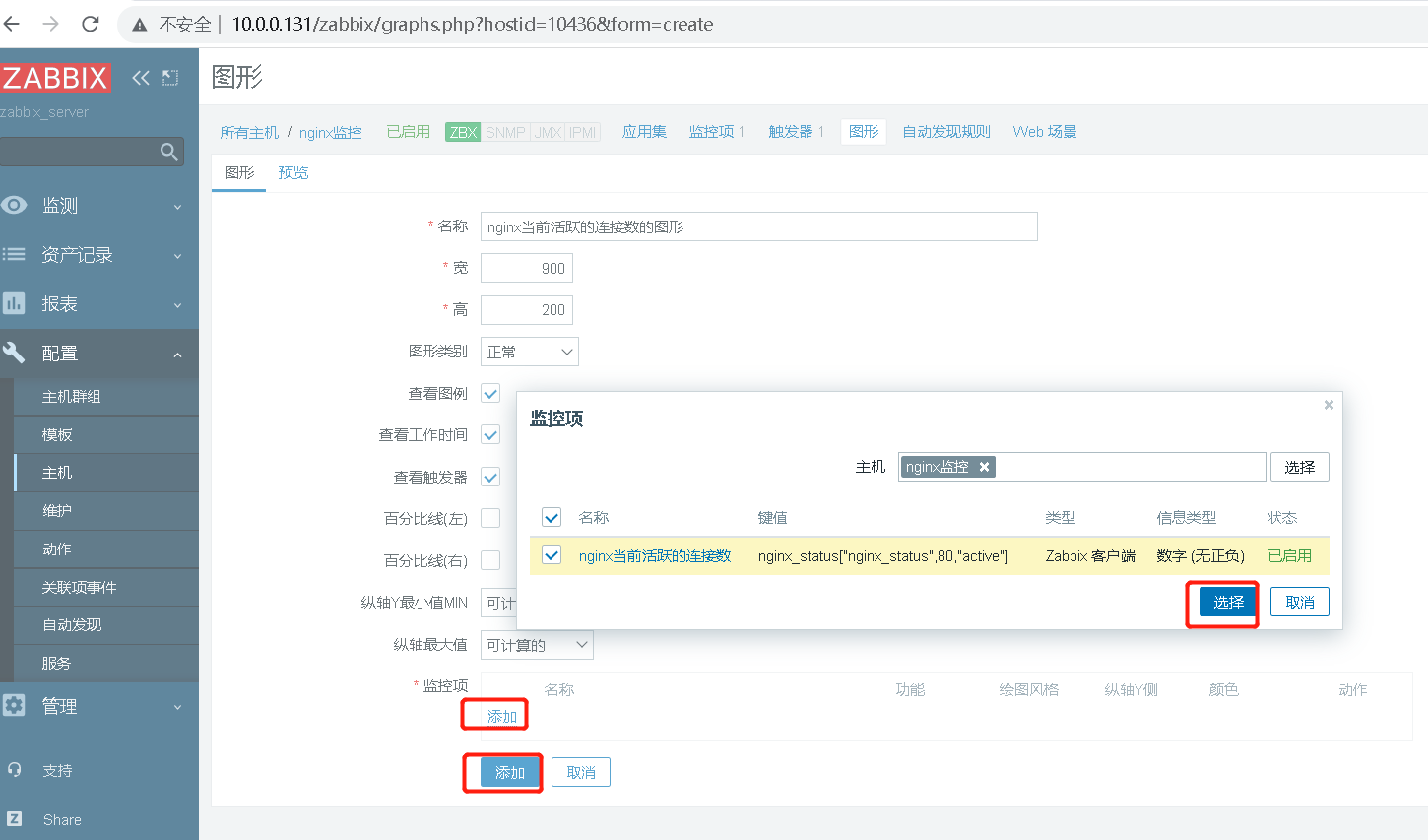Close the 监控项 dialog with the X

pyautogui.click(x=1329, y=405)
